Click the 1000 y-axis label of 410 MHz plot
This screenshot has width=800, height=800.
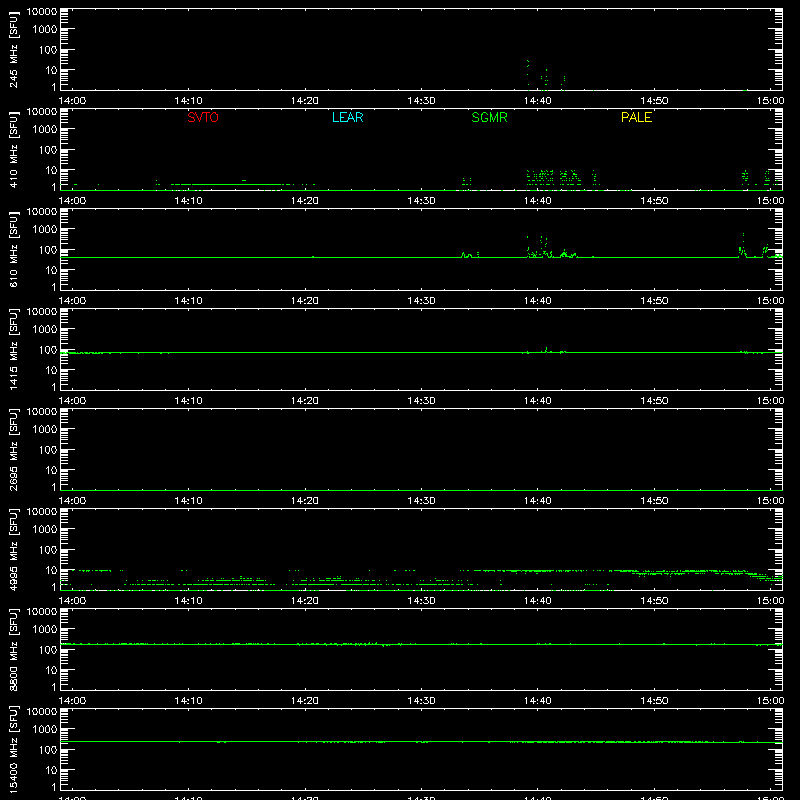click(45, 130)
